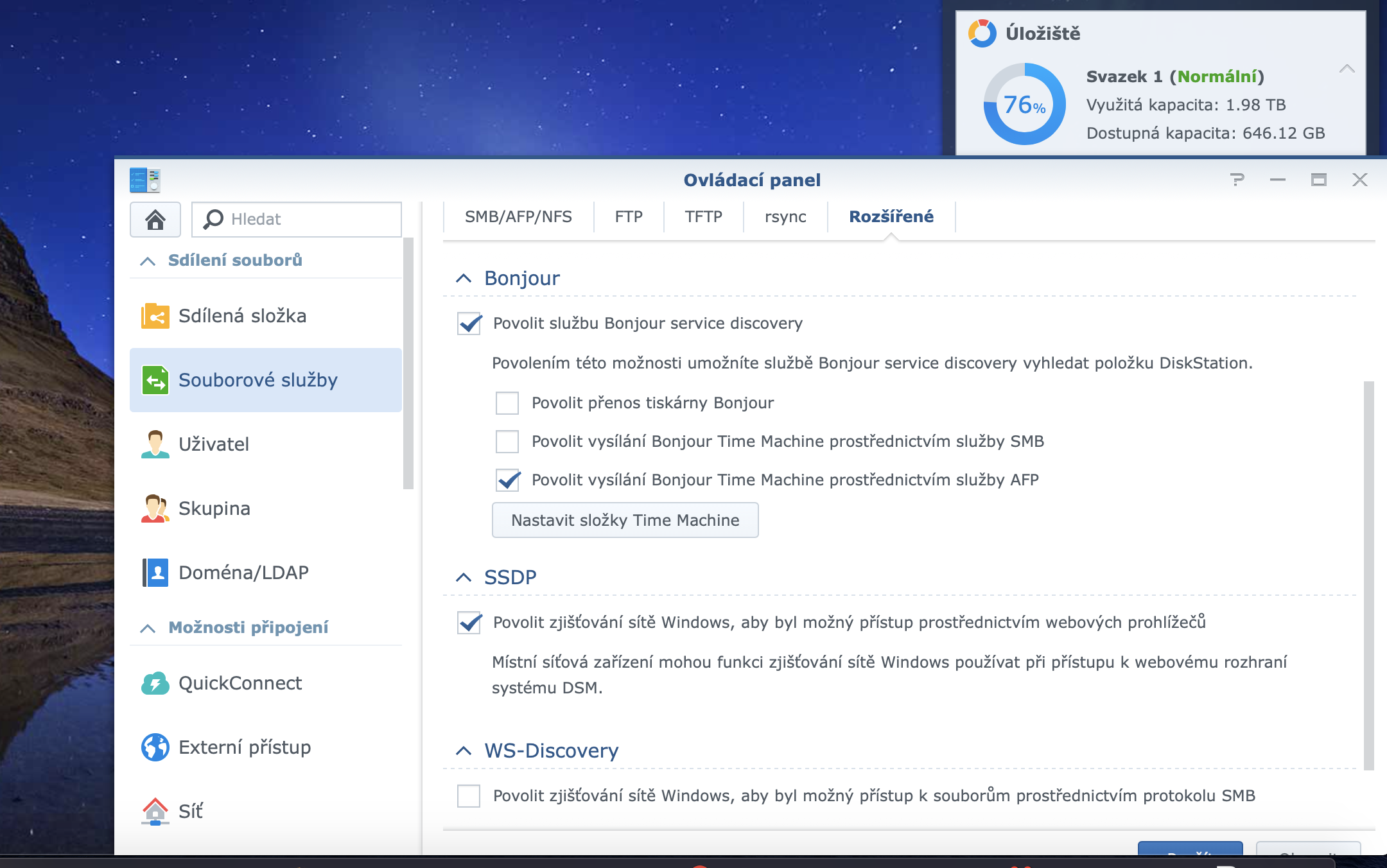Collapse the SSDP section
1387x868 pixels.
464,578
